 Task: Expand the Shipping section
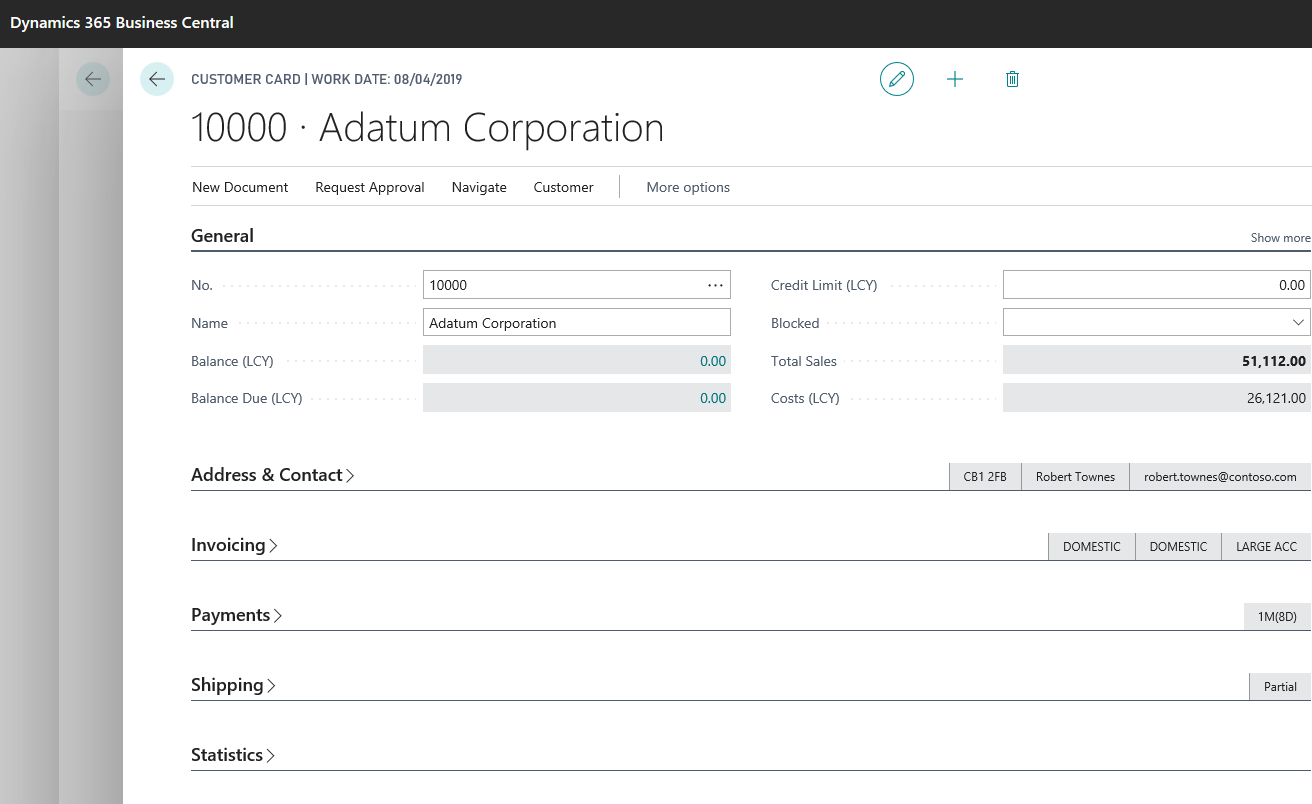click(233, 685)
